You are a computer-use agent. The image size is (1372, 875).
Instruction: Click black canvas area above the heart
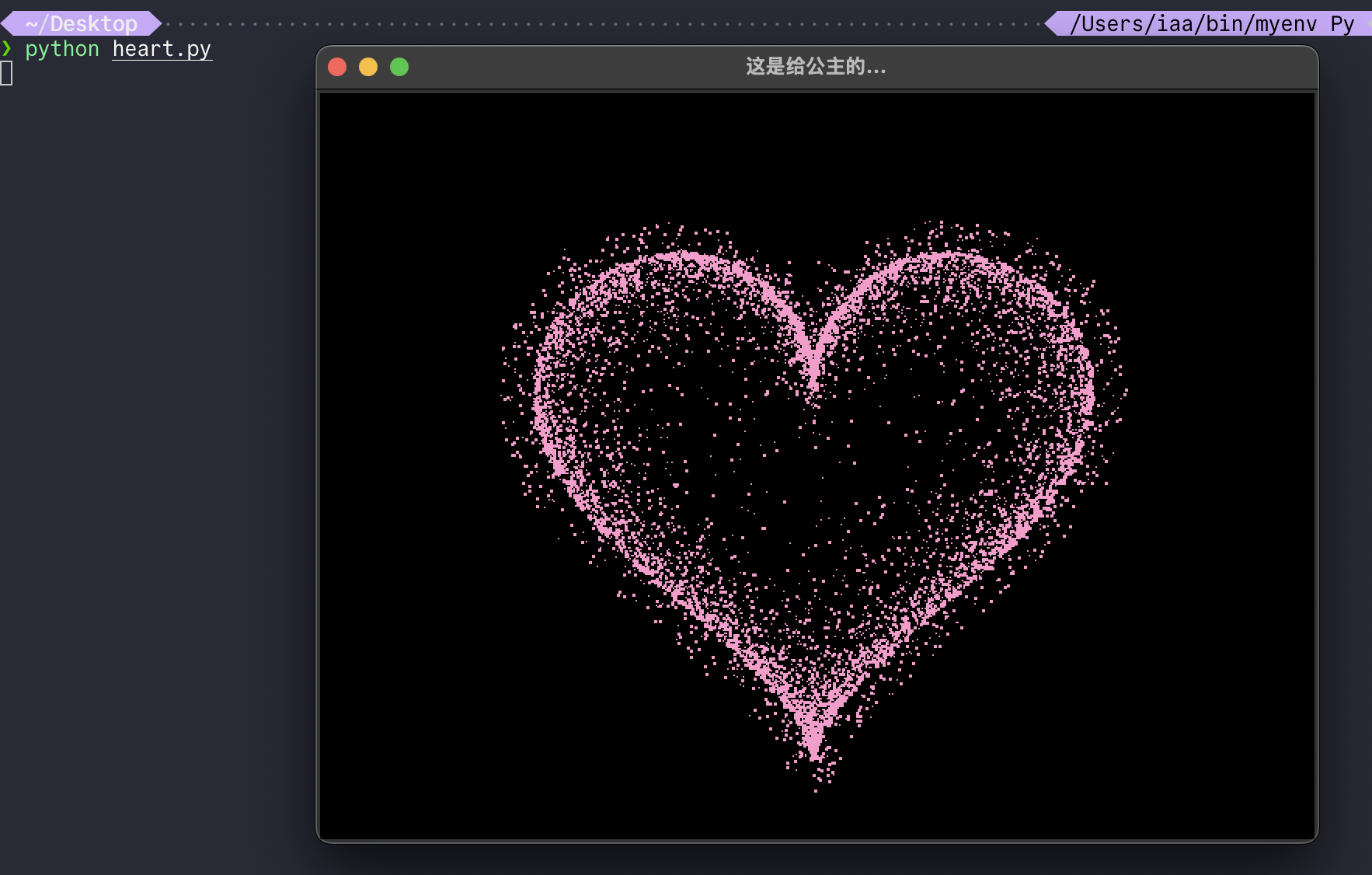tap(816, 155)
